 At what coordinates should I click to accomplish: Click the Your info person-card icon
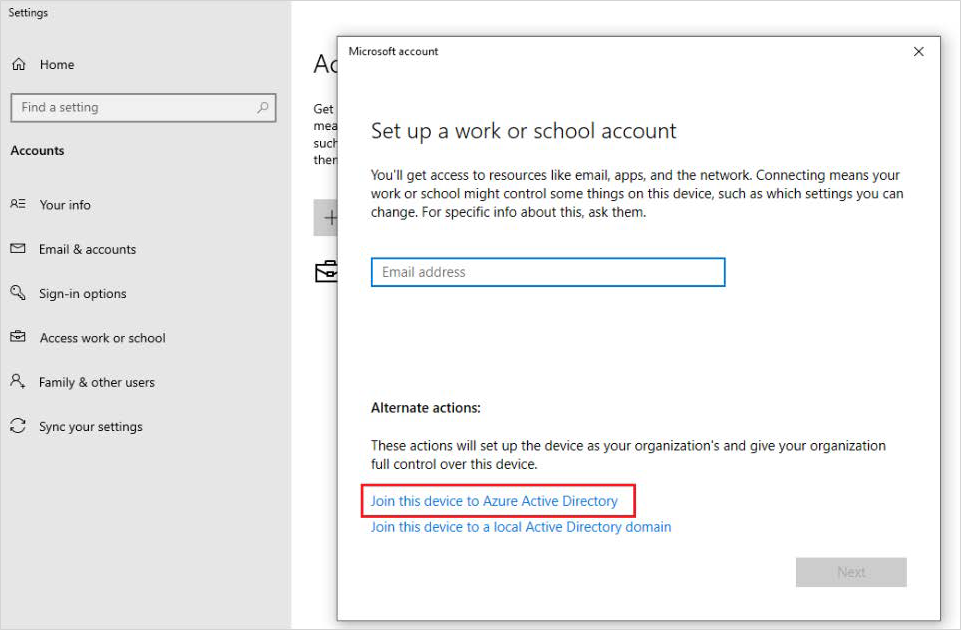click(18, 204)
